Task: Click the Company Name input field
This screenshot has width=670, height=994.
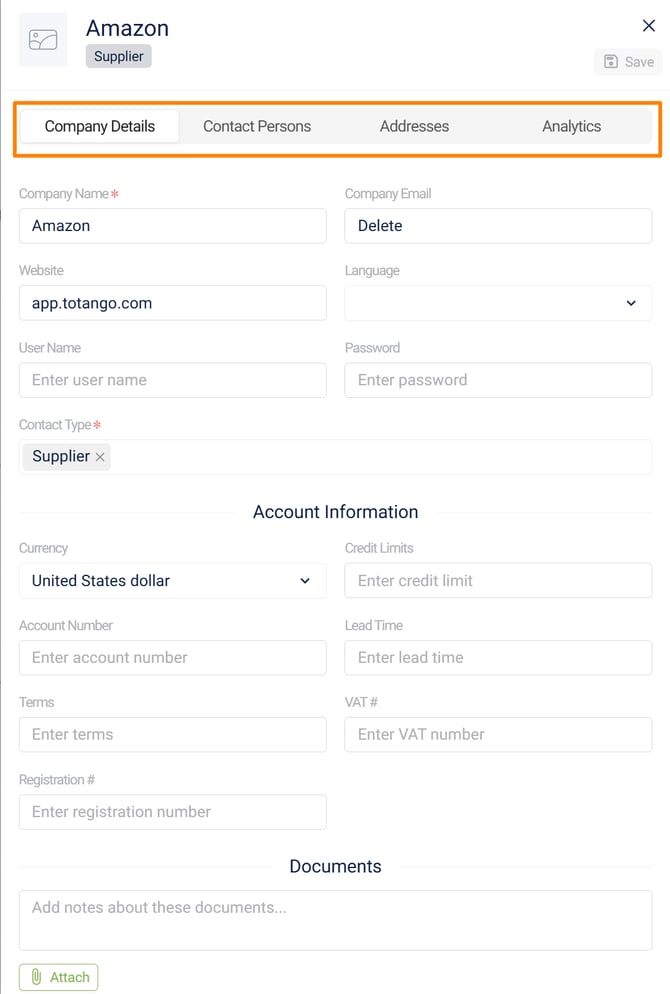Action: click(x=172, y=226)
